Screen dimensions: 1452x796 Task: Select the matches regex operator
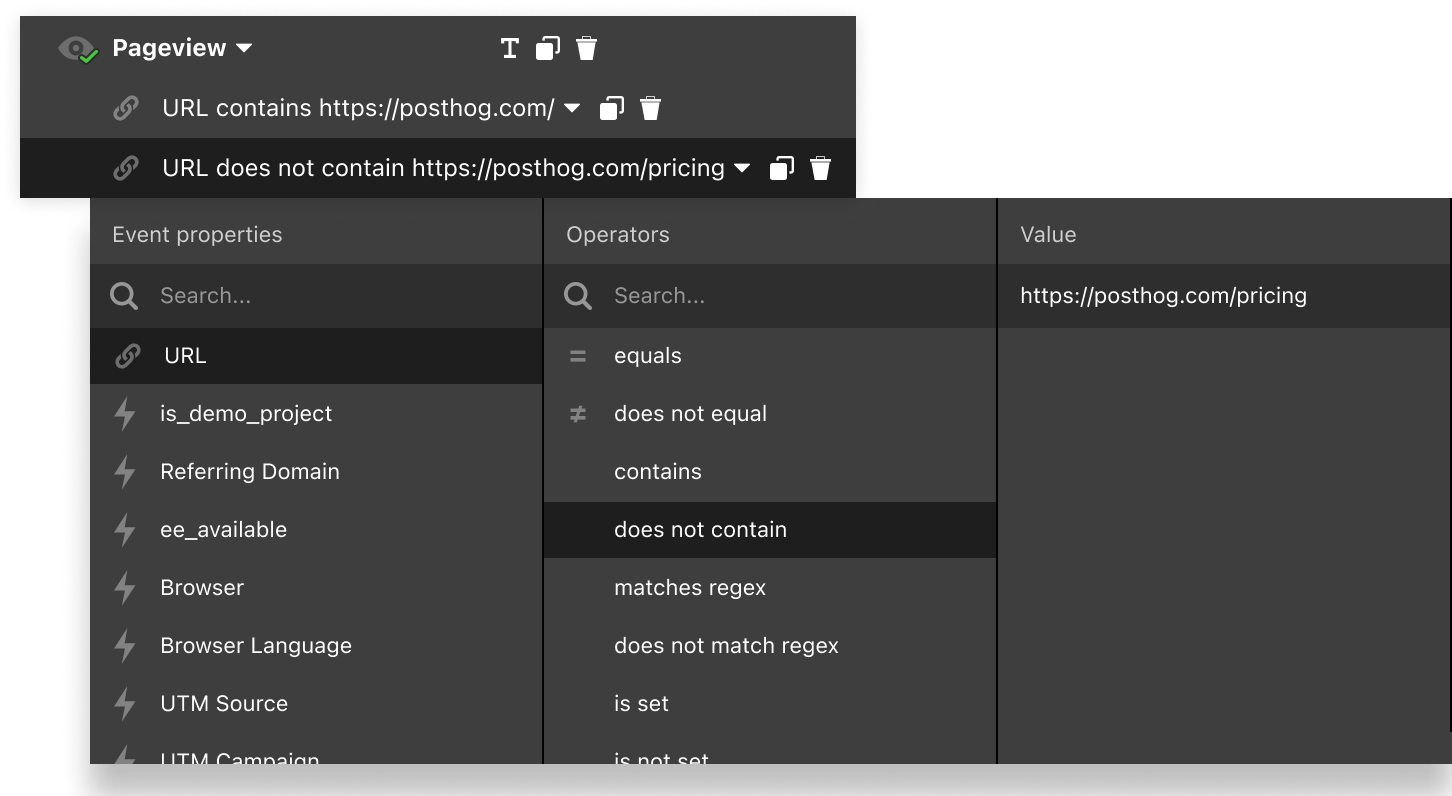tap(770, 588)
